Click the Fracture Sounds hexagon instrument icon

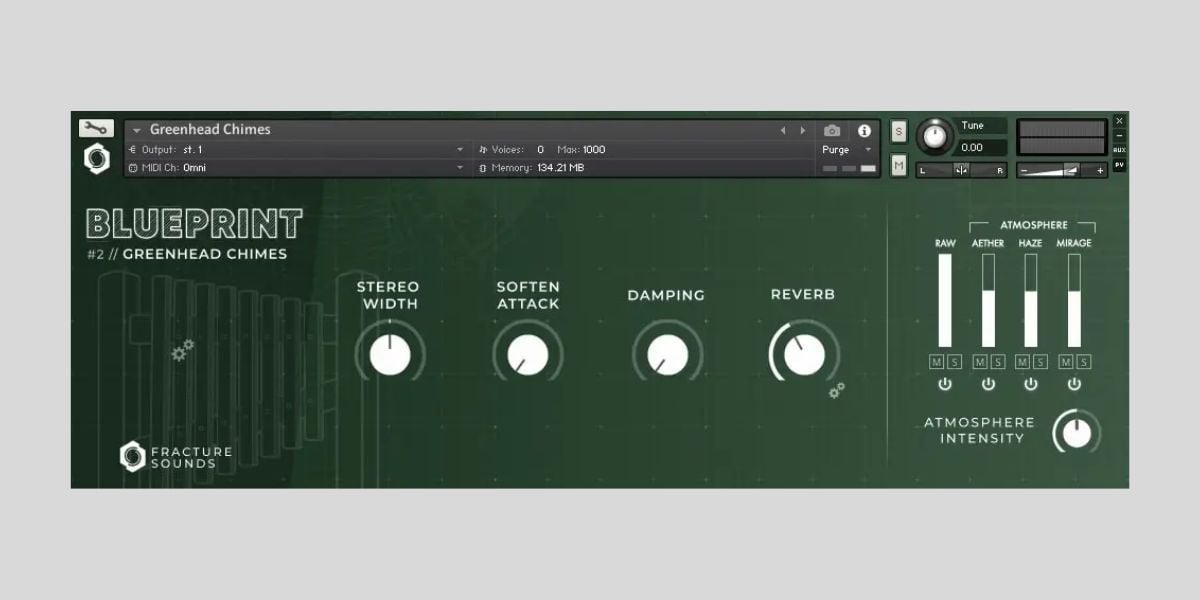pos(97,158)
